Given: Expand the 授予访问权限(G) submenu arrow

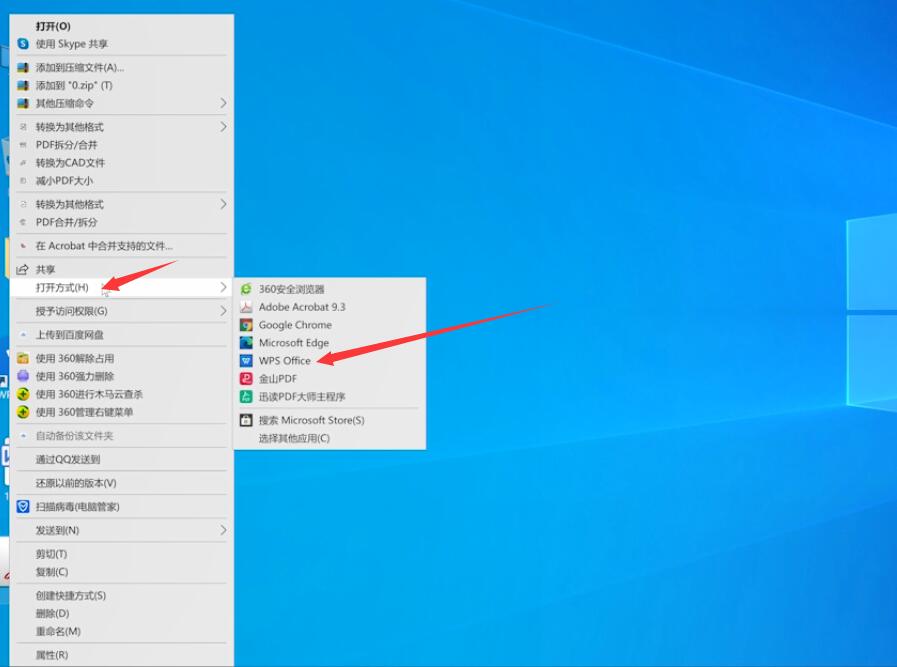Looking at the screenshot, I should coord(223,311).
